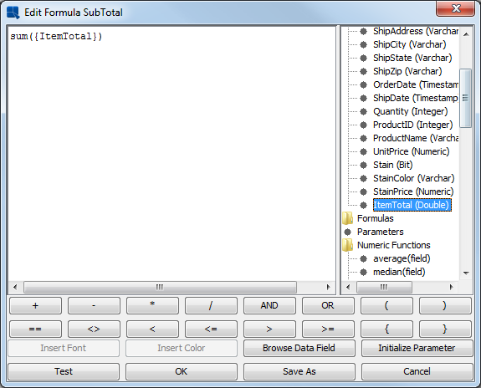
Task: Open the Formulas folder icon
Action: [347, 218]
